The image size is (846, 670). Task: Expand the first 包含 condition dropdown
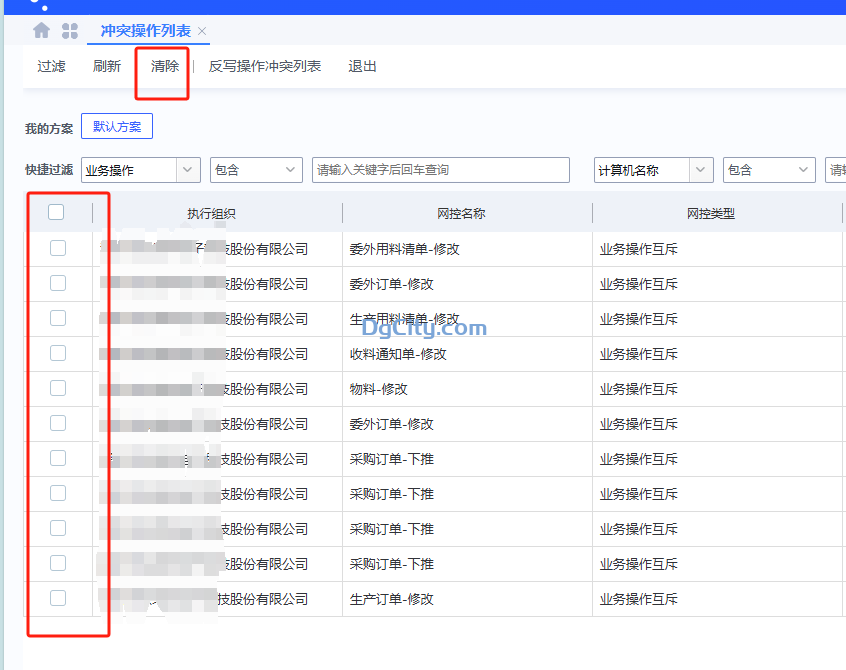click(255, 170)
